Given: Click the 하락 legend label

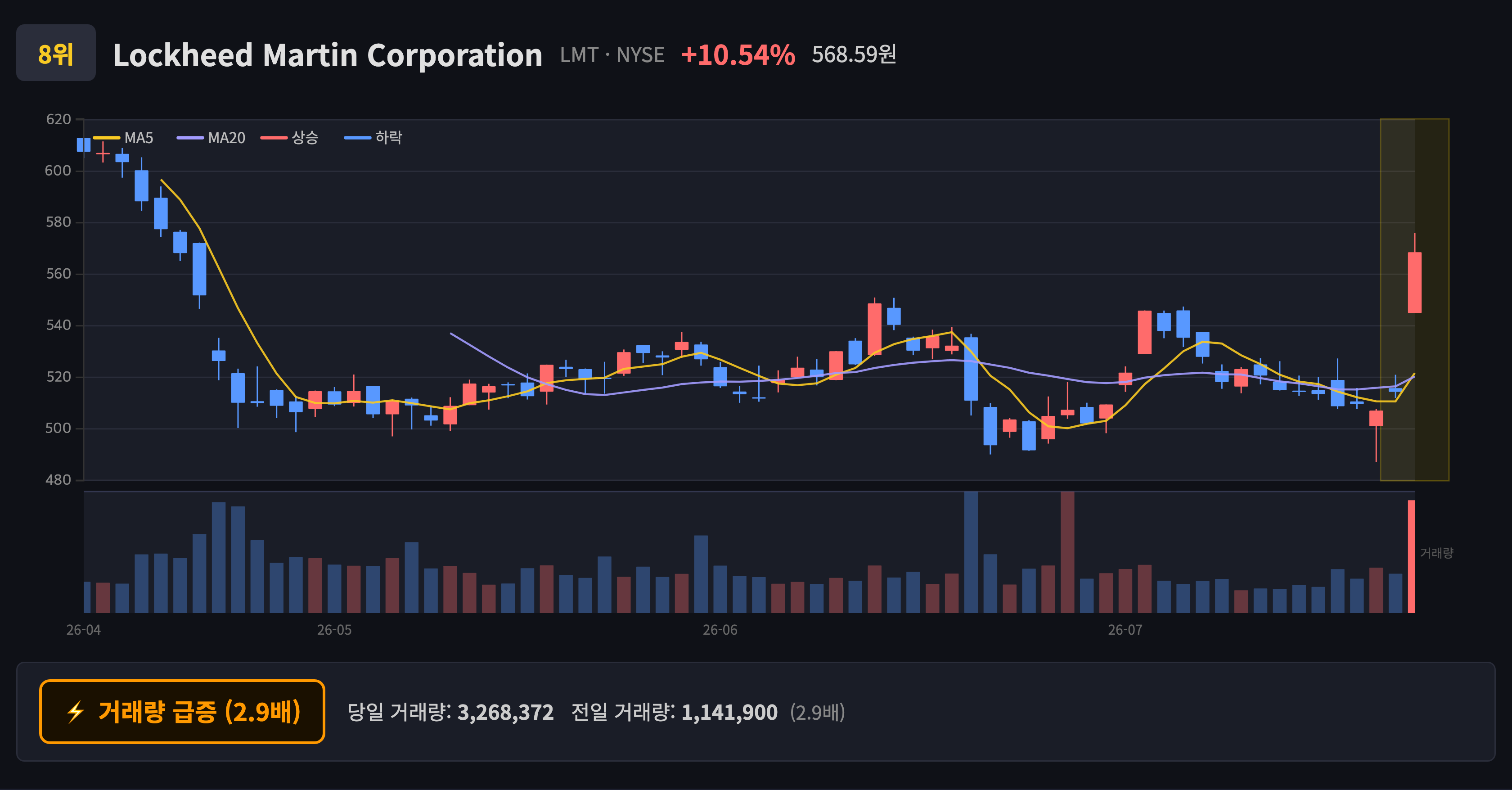Looking at the screenshot, I should [x=388, y=138].
